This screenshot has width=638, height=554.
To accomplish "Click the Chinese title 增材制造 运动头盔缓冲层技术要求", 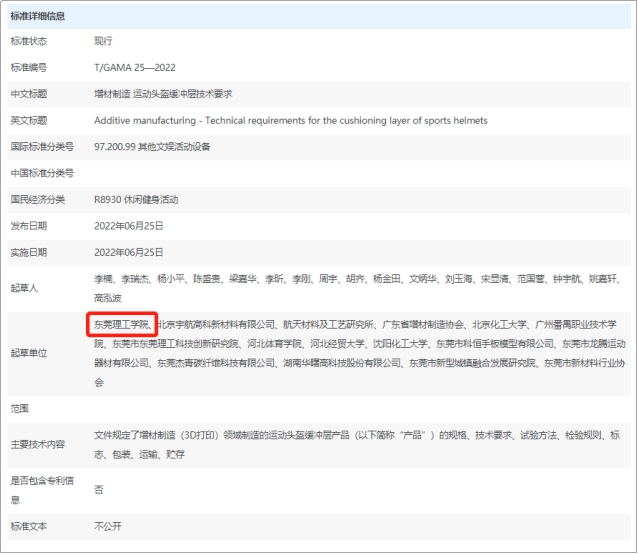I will pyautogui.click(x=162, y=94).
